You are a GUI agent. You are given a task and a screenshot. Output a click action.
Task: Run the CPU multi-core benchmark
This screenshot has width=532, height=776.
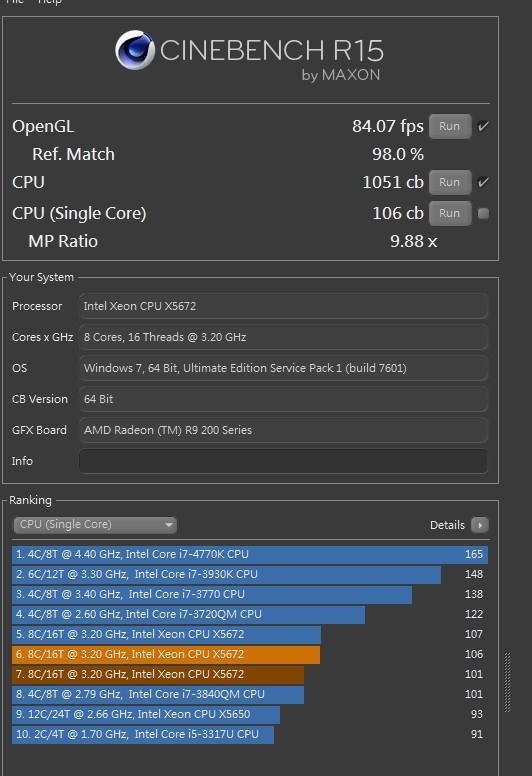(449, 182)
